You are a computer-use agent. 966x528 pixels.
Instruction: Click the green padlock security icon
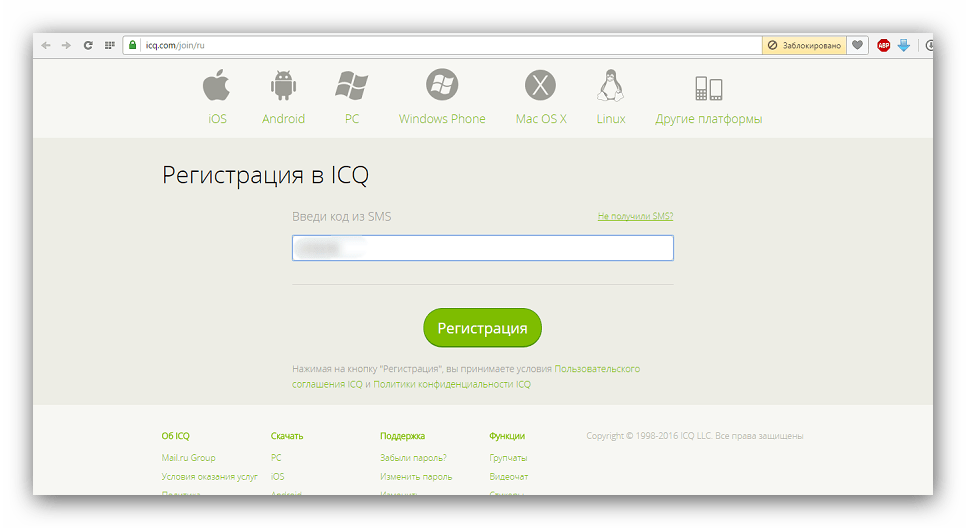tap(132, 45)
